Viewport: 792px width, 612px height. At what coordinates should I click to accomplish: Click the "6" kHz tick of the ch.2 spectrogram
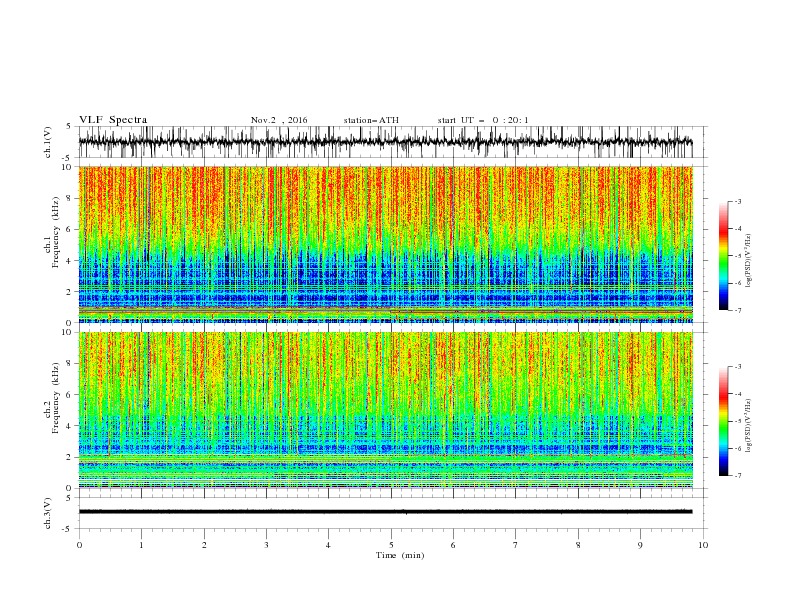(71, 394)
